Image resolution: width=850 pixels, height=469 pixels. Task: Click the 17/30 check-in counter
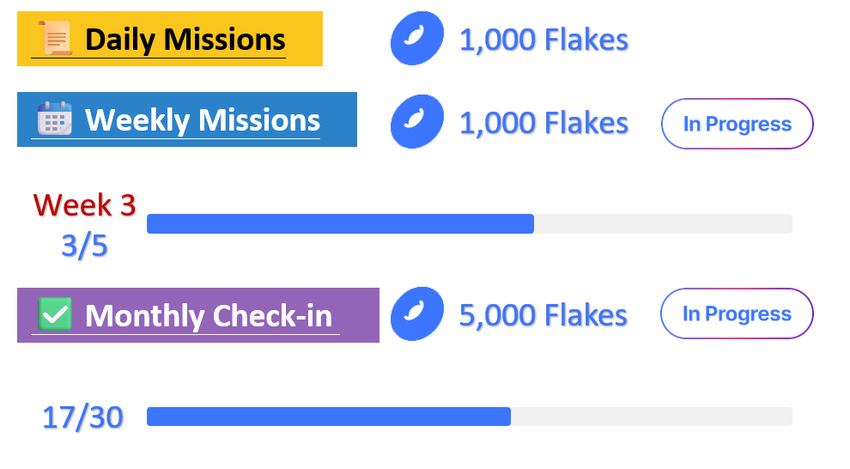point(83,417)
